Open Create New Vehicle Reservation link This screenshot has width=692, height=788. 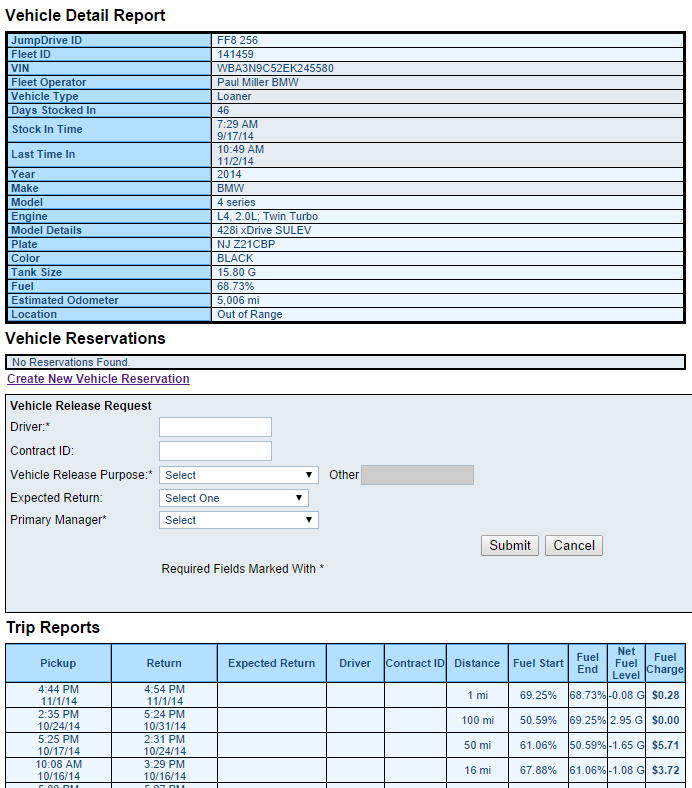[98, 378]
